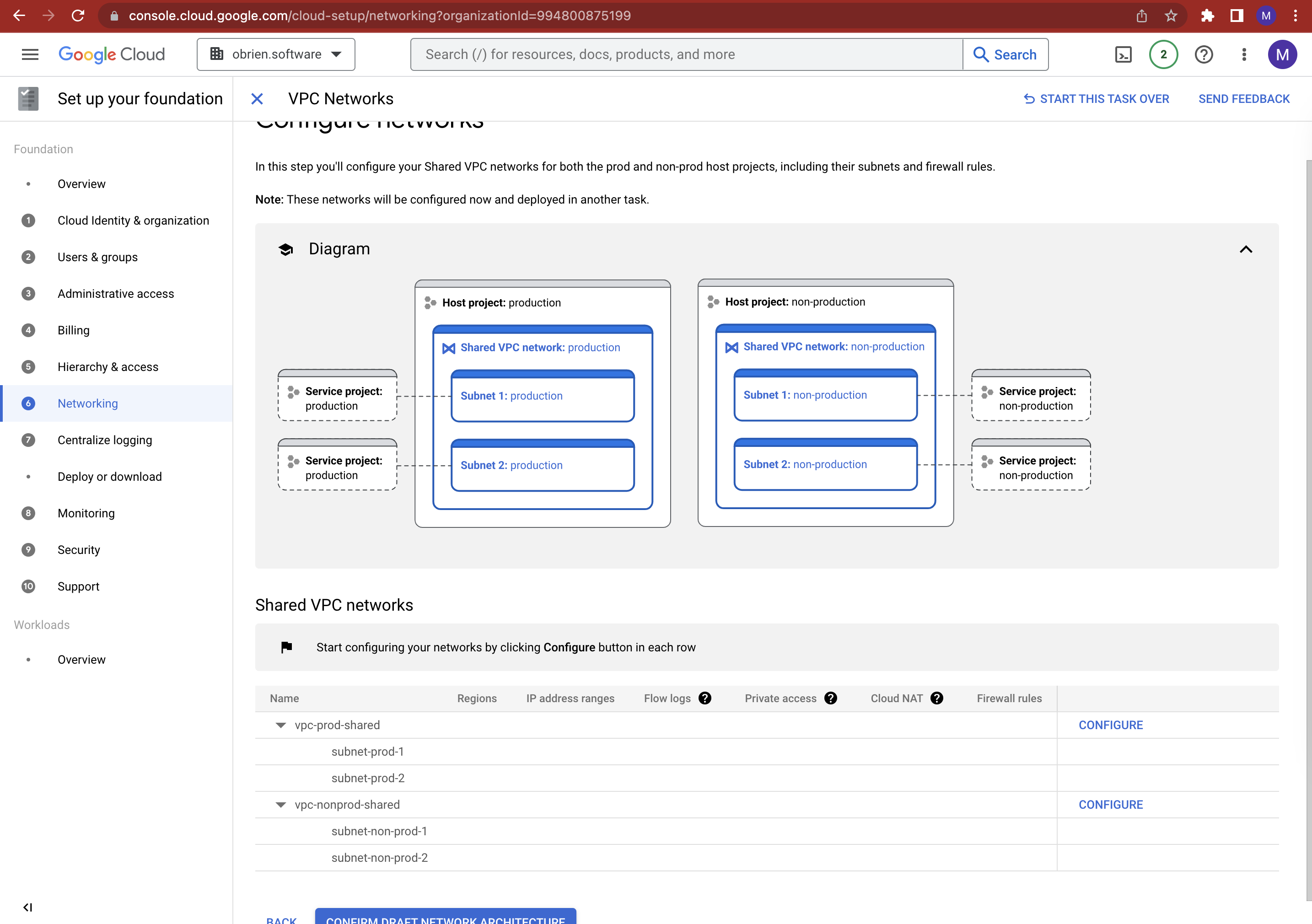This screenshot has height=924, width=1312.
Task: Click CONFIGURE for vpc-nonprod-shared
Action: pyautogui.click(x=1110, y=804)
